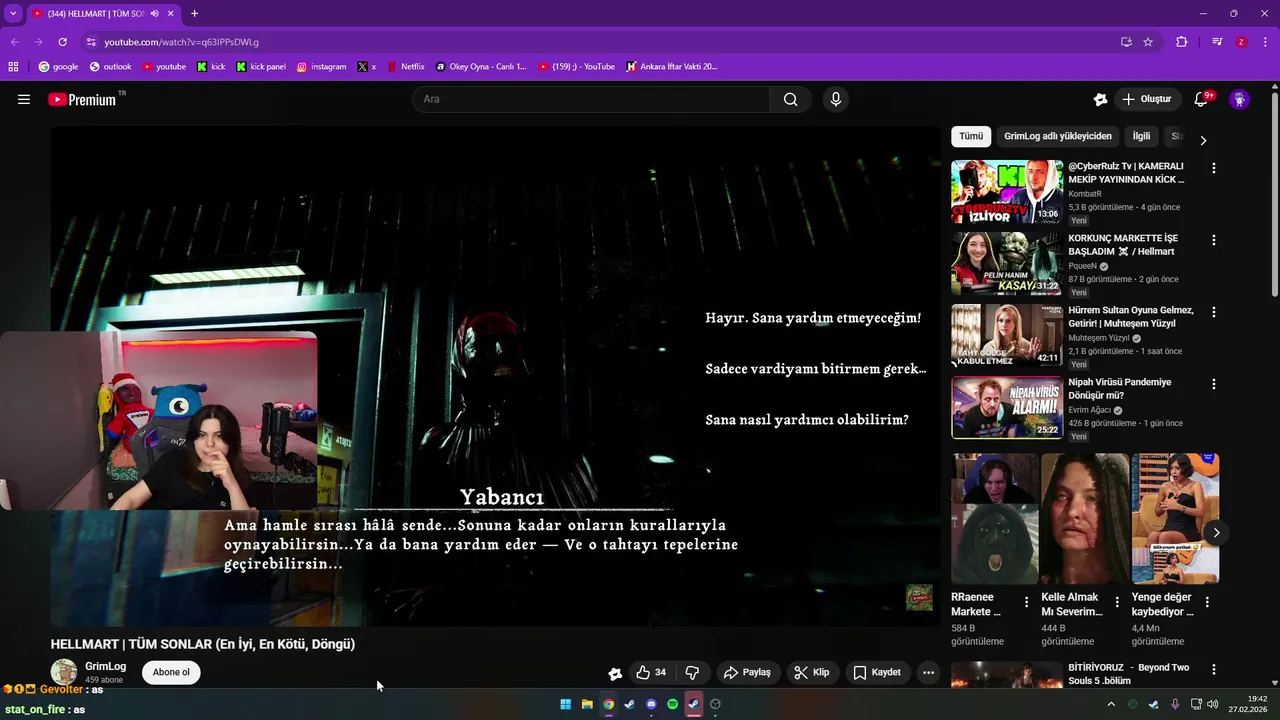Open the GrimLog channel name link

[x=105, y=666]
